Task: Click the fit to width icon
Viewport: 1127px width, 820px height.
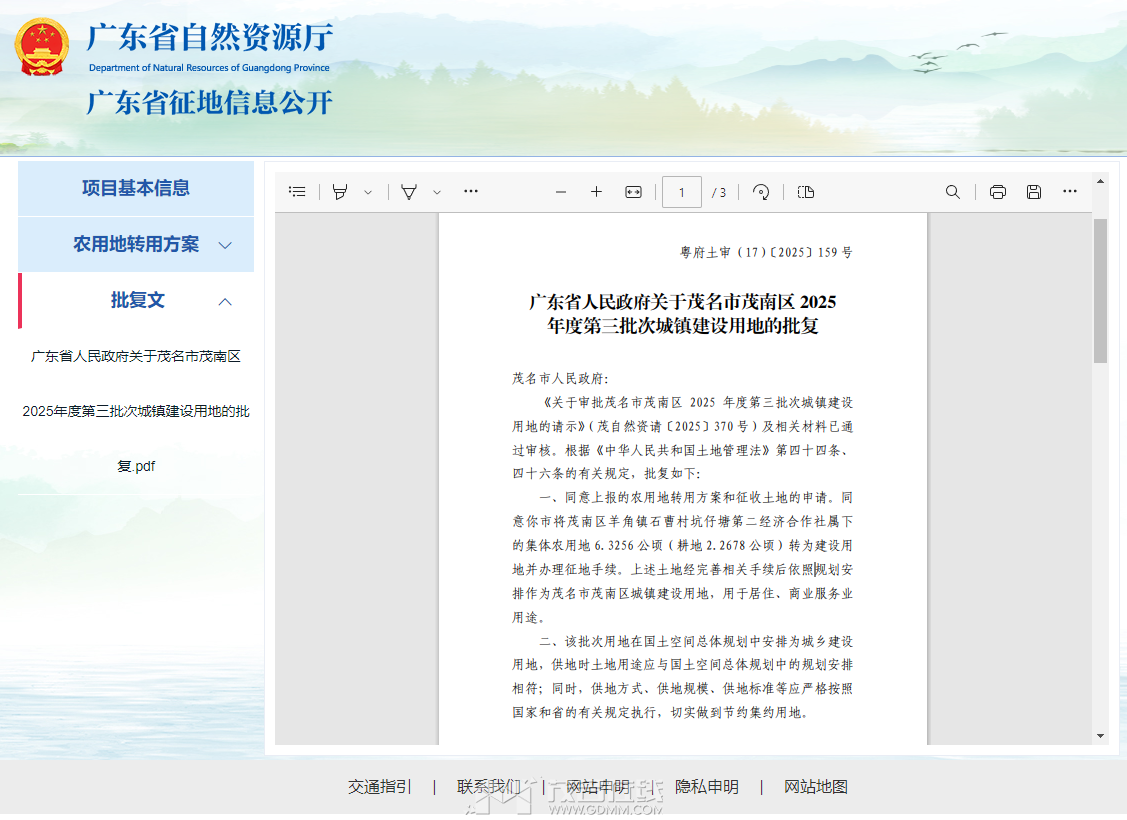Action: coord(633,192)
